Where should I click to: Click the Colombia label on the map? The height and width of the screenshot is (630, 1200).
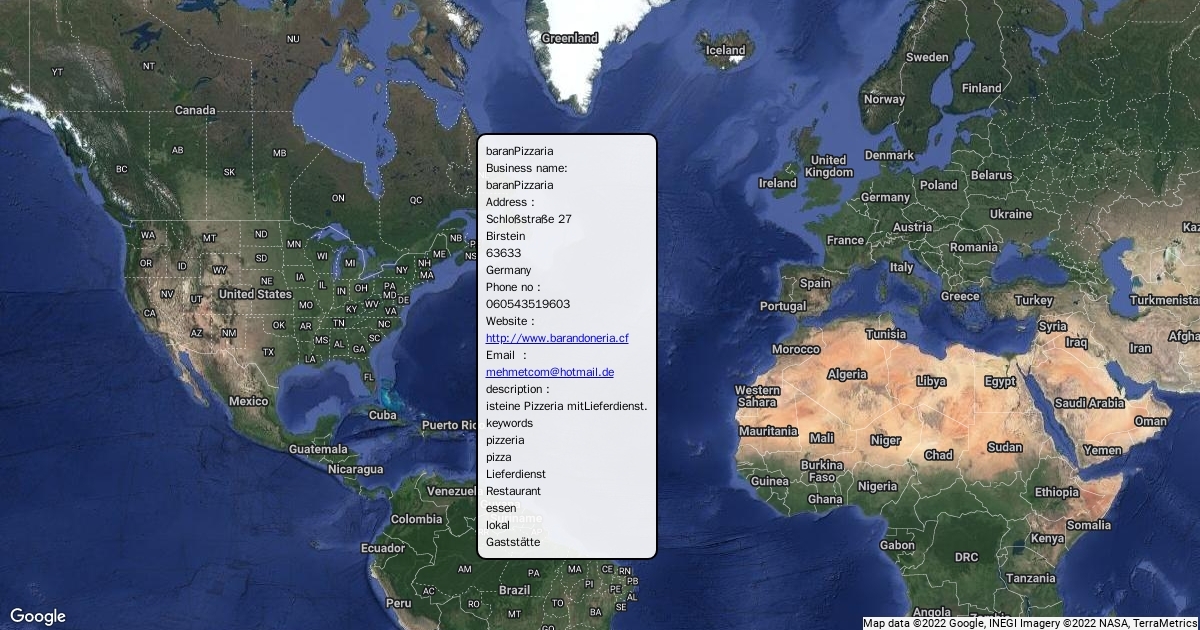[x=416, y=519]
